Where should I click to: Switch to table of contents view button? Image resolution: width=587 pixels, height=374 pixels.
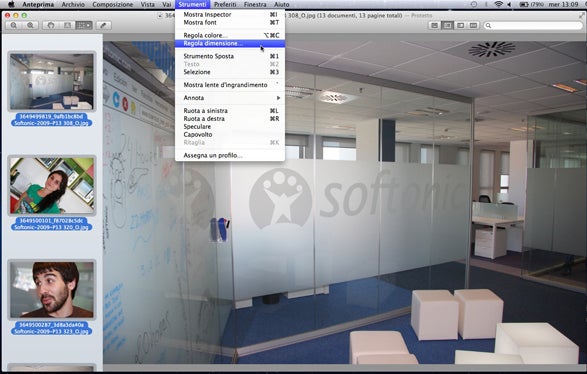tap(460, 25)
